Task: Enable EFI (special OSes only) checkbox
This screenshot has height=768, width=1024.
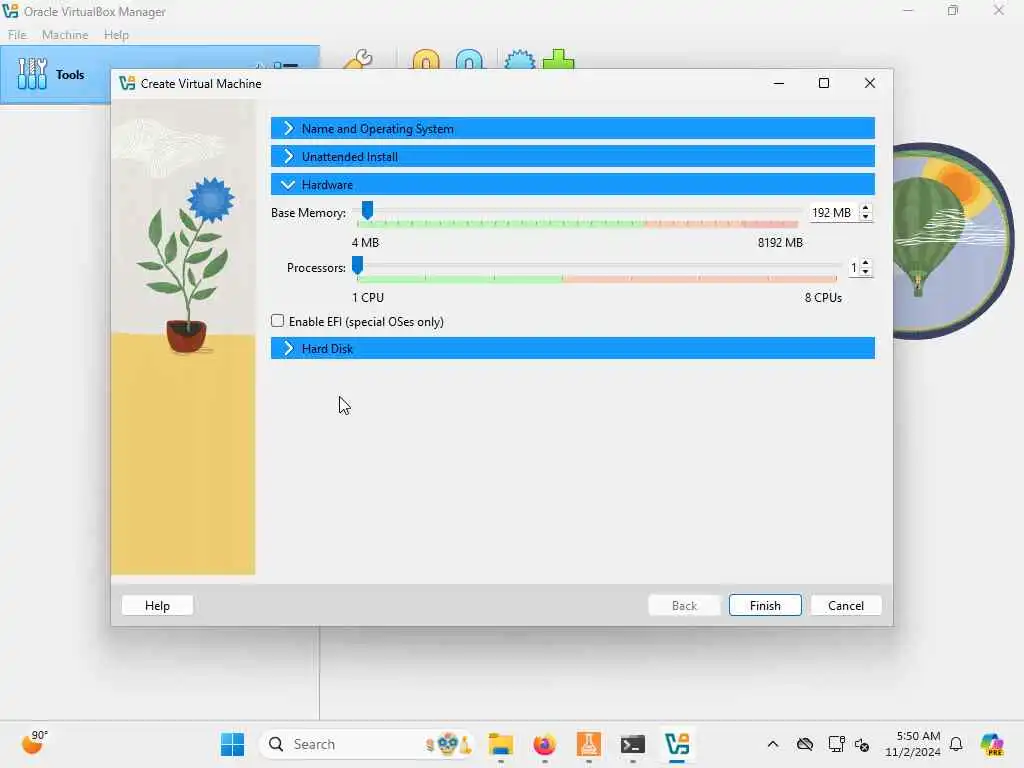Action: click(278, 321)
